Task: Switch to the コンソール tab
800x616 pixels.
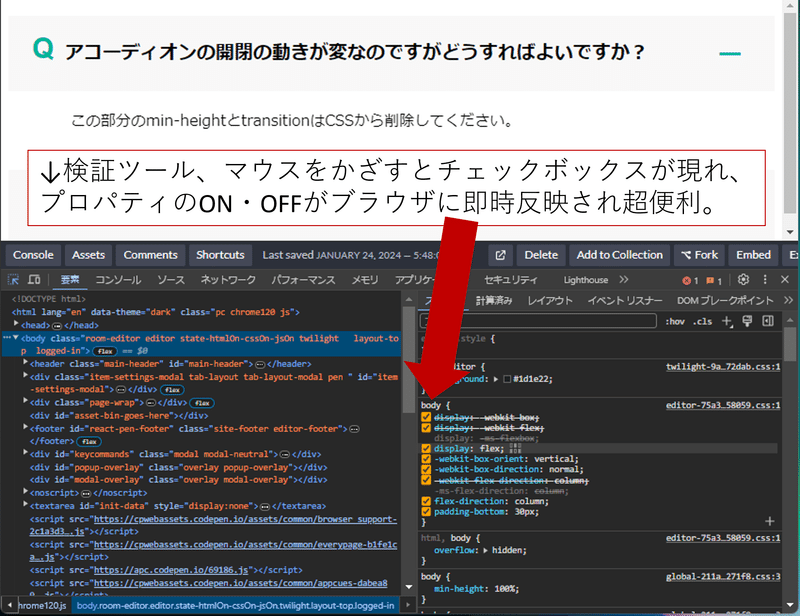Action: [118, 280]
